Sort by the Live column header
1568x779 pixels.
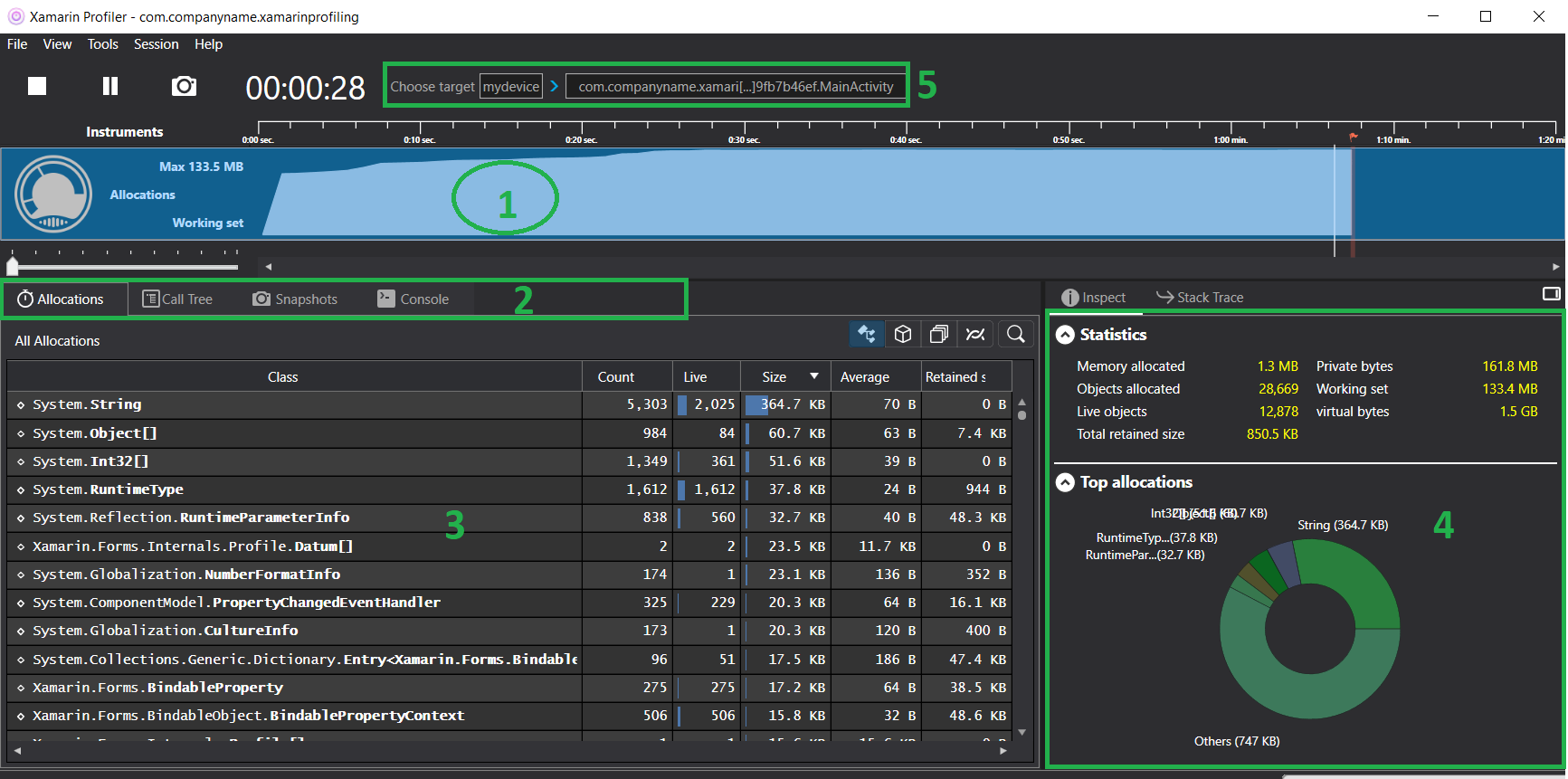707,377
